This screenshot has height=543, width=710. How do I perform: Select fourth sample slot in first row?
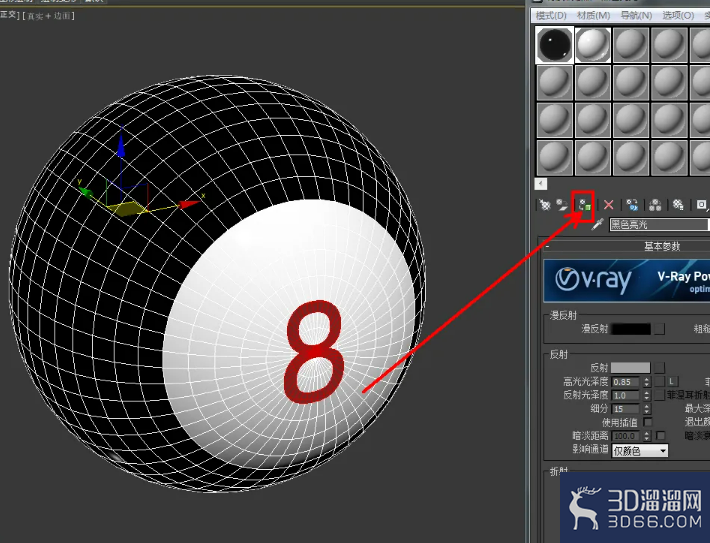[669, 45]
